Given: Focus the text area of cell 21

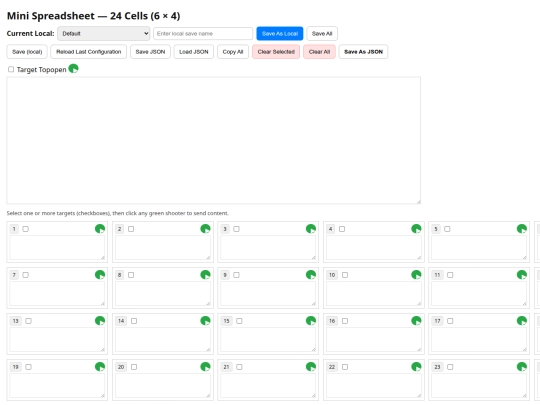Looking at the screenshot, I should click(268, 386).
